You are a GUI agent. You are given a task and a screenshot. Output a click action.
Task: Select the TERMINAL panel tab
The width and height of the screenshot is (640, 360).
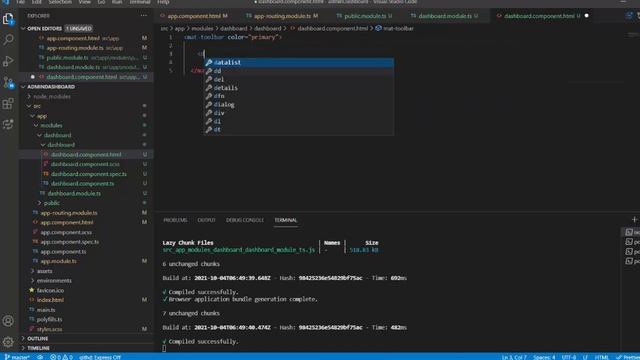tap(286, 220)
